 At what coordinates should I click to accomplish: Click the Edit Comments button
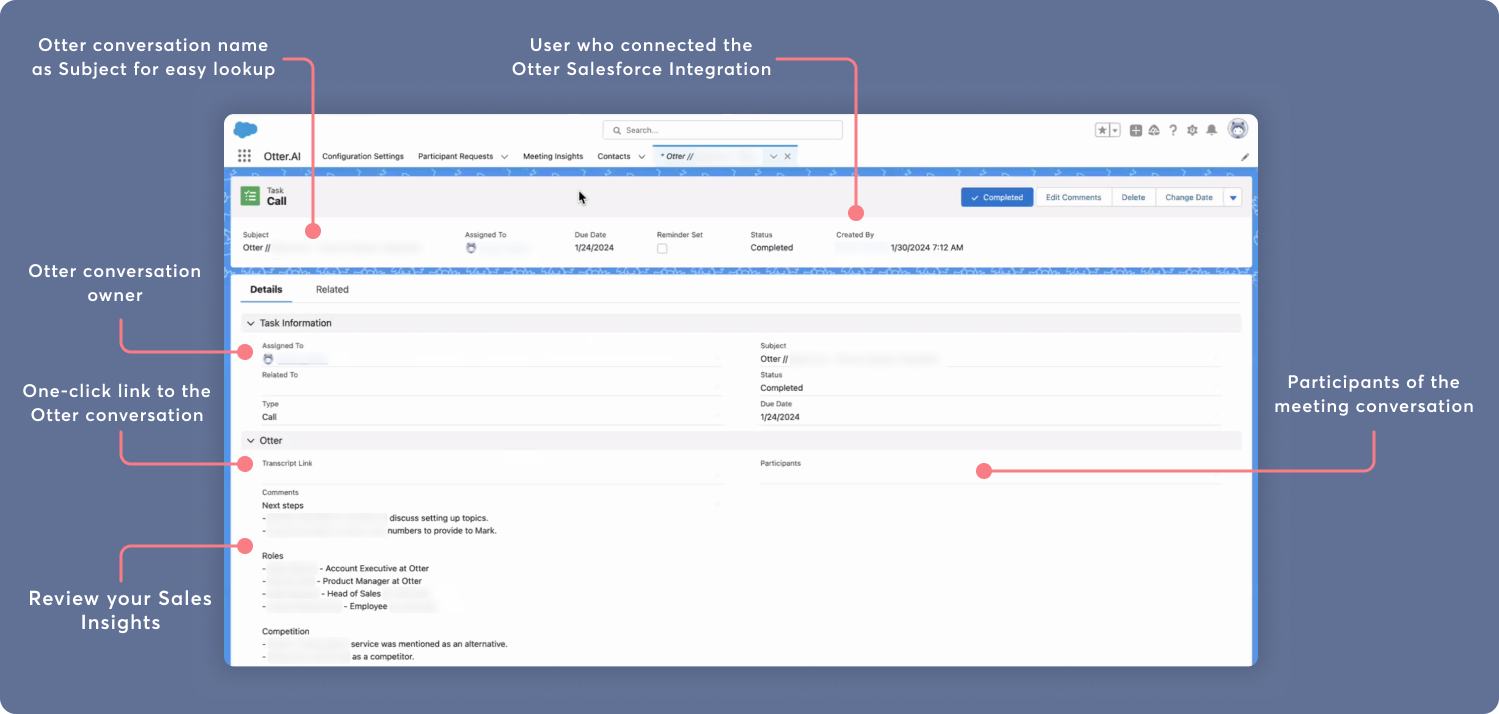click(x=1073, y=198)
